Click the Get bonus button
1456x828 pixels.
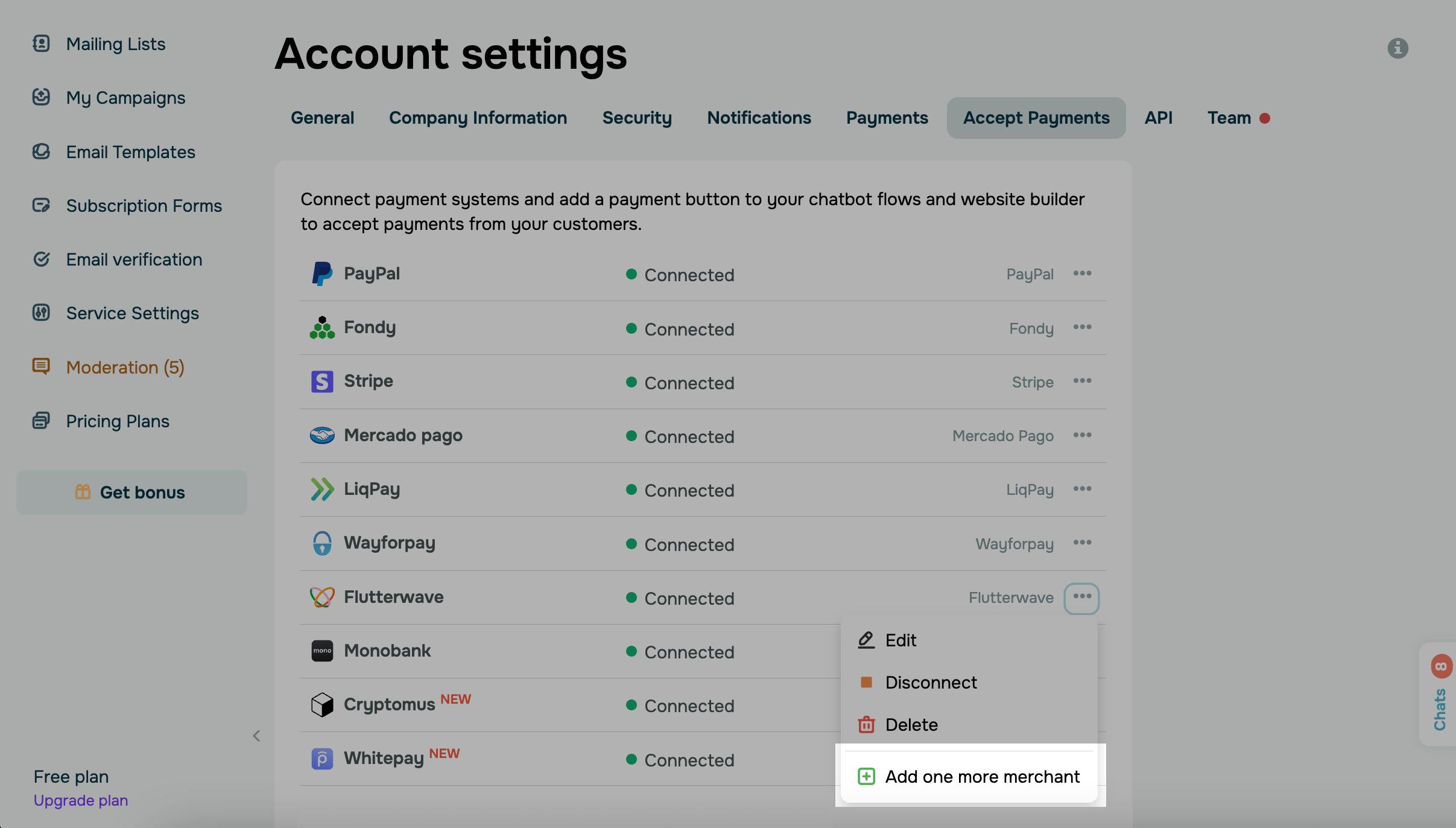pos(131,492)
